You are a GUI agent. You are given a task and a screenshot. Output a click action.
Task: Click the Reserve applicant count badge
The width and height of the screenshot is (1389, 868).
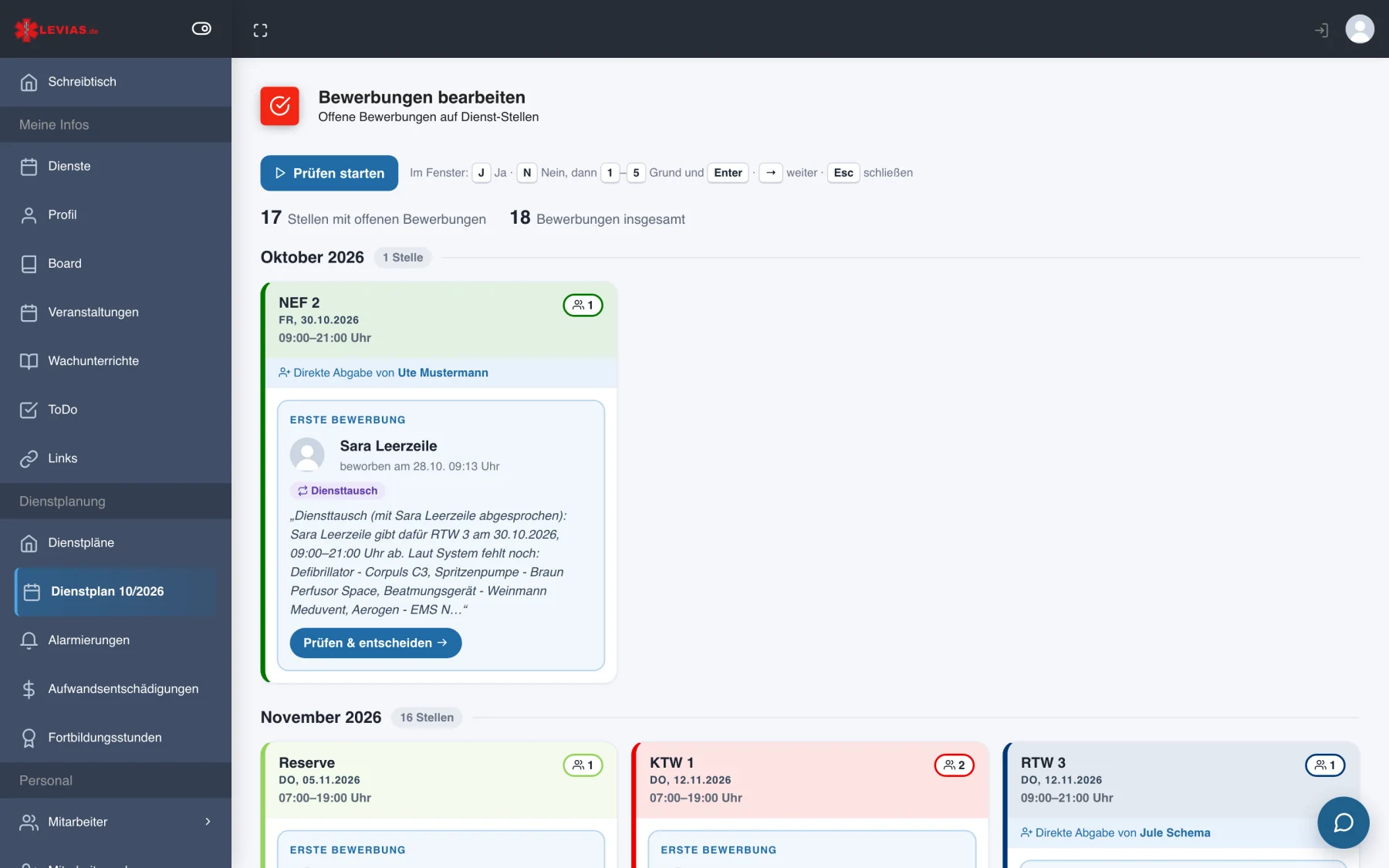[583, 765]
